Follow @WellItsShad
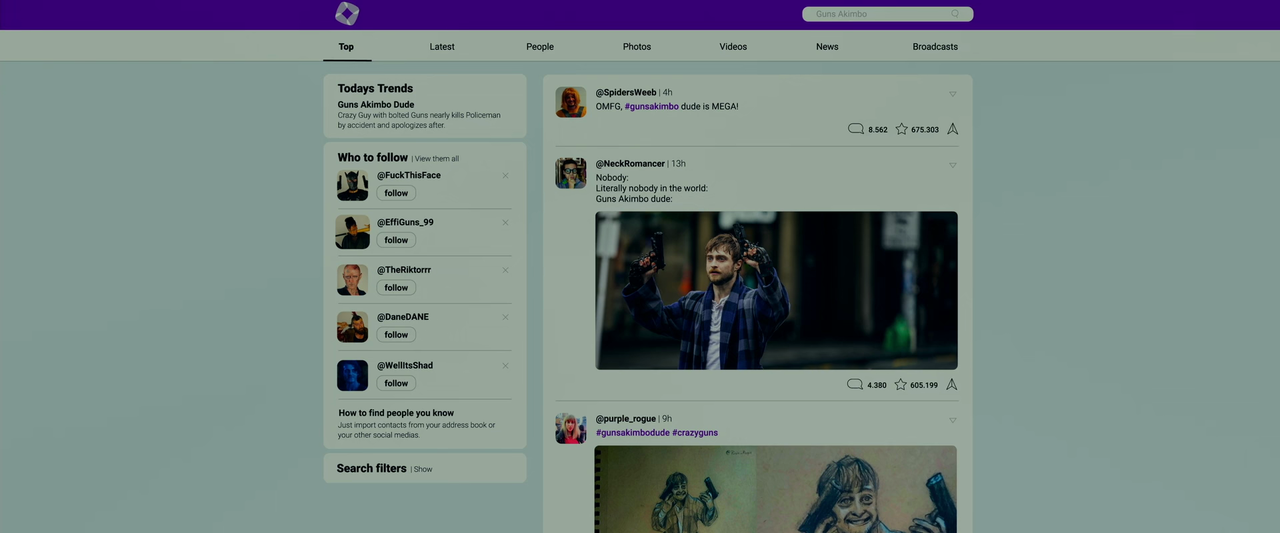This screenshot has width=1280, height=533. (396, 383)
